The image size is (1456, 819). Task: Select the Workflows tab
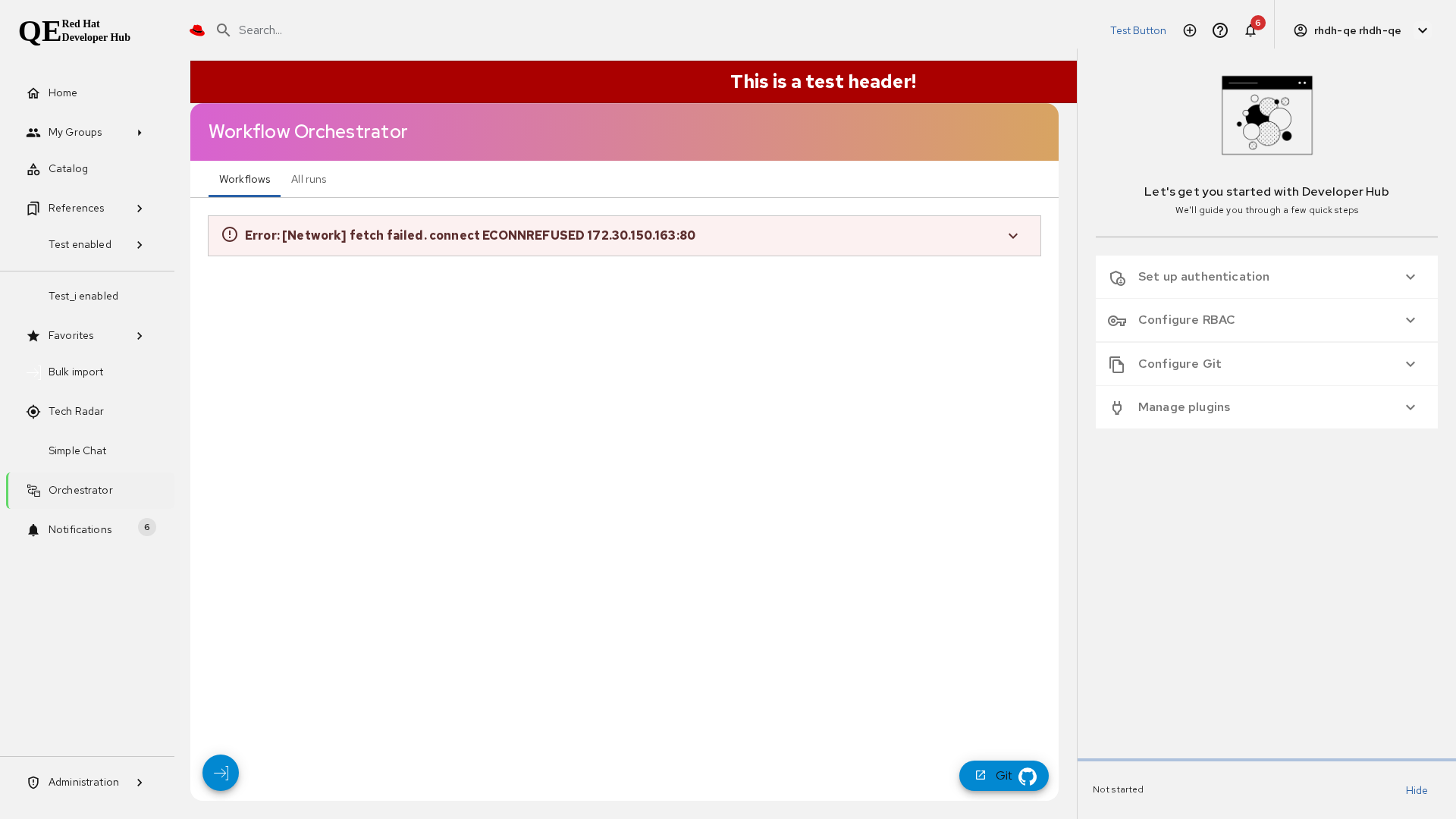click(x=244, y=180)
